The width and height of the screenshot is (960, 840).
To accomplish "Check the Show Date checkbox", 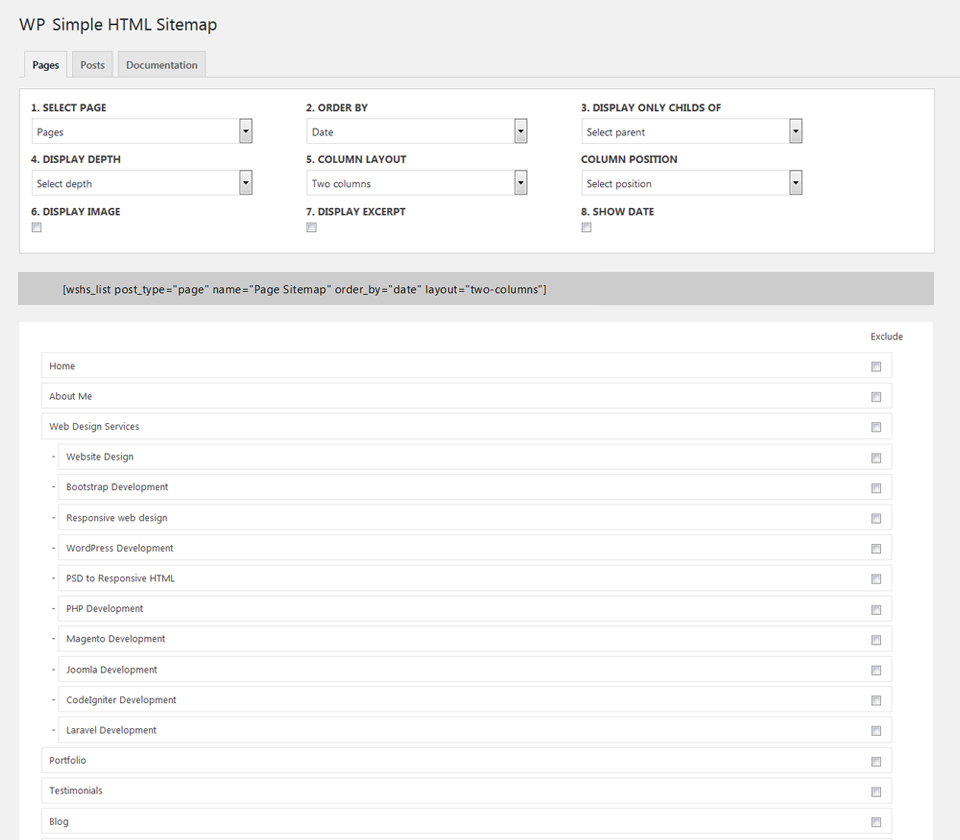I will point(587,228).
